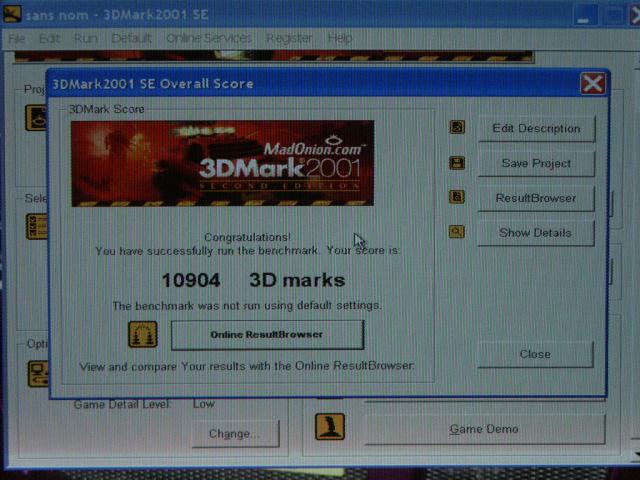Click the Show Details magnifier icon
Viewport: 640px width, 480px height.
(x=457, y=232)
